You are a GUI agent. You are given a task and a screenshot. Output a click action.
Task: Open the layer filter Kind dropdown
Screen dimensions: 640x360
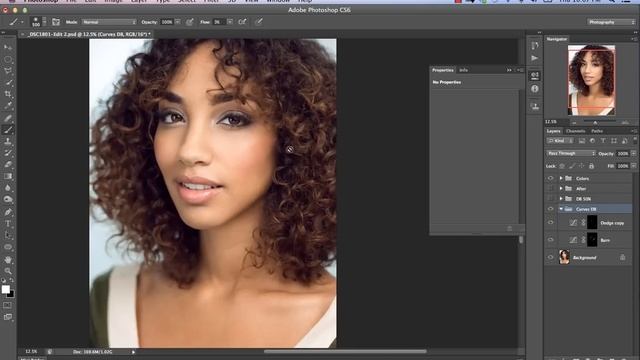click(x=560, y=141)
